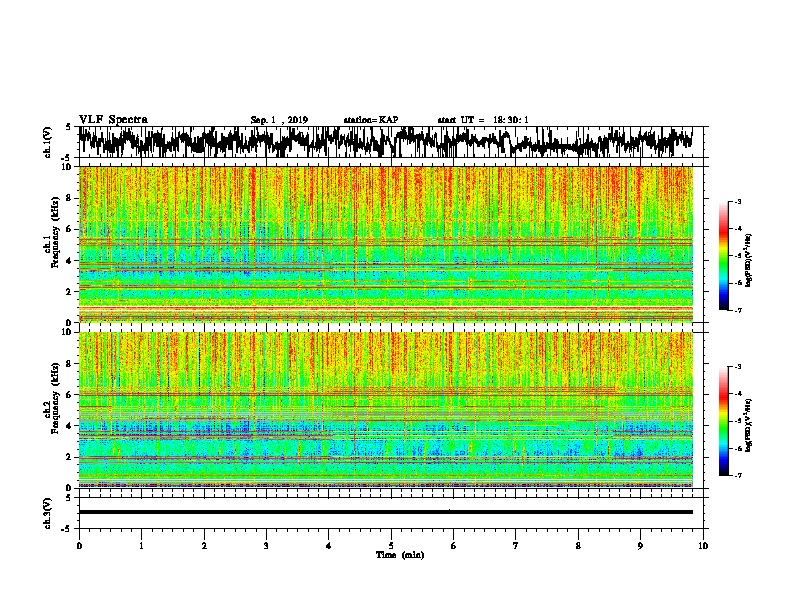Click the ch.2 spectrogram color scale bar

click(724, 421)
